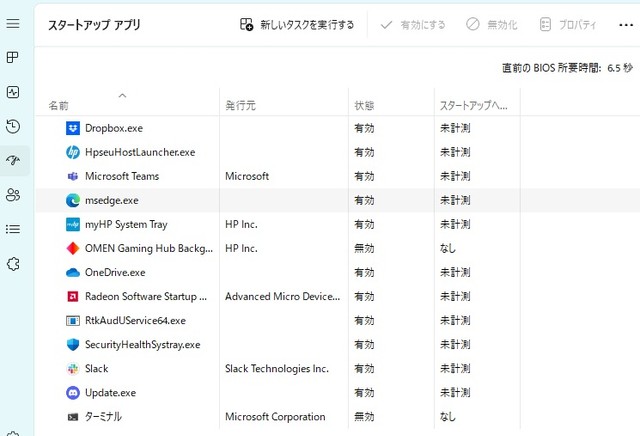Screen dimensions: 640x436
Task: Click なし impact of OMEN Gaming Hub
Action: tap(448, 248)
